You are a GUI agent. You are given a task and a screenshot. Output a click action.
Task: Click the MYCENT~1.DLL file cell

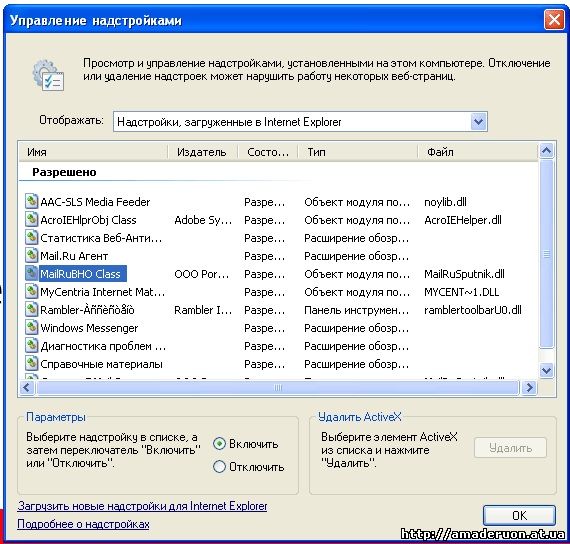point(462,292)
